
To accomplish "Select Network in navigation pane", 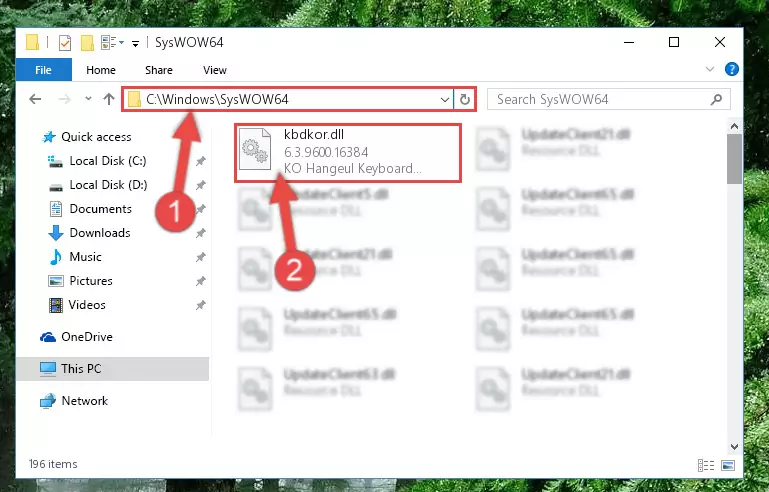I will 84,401.
